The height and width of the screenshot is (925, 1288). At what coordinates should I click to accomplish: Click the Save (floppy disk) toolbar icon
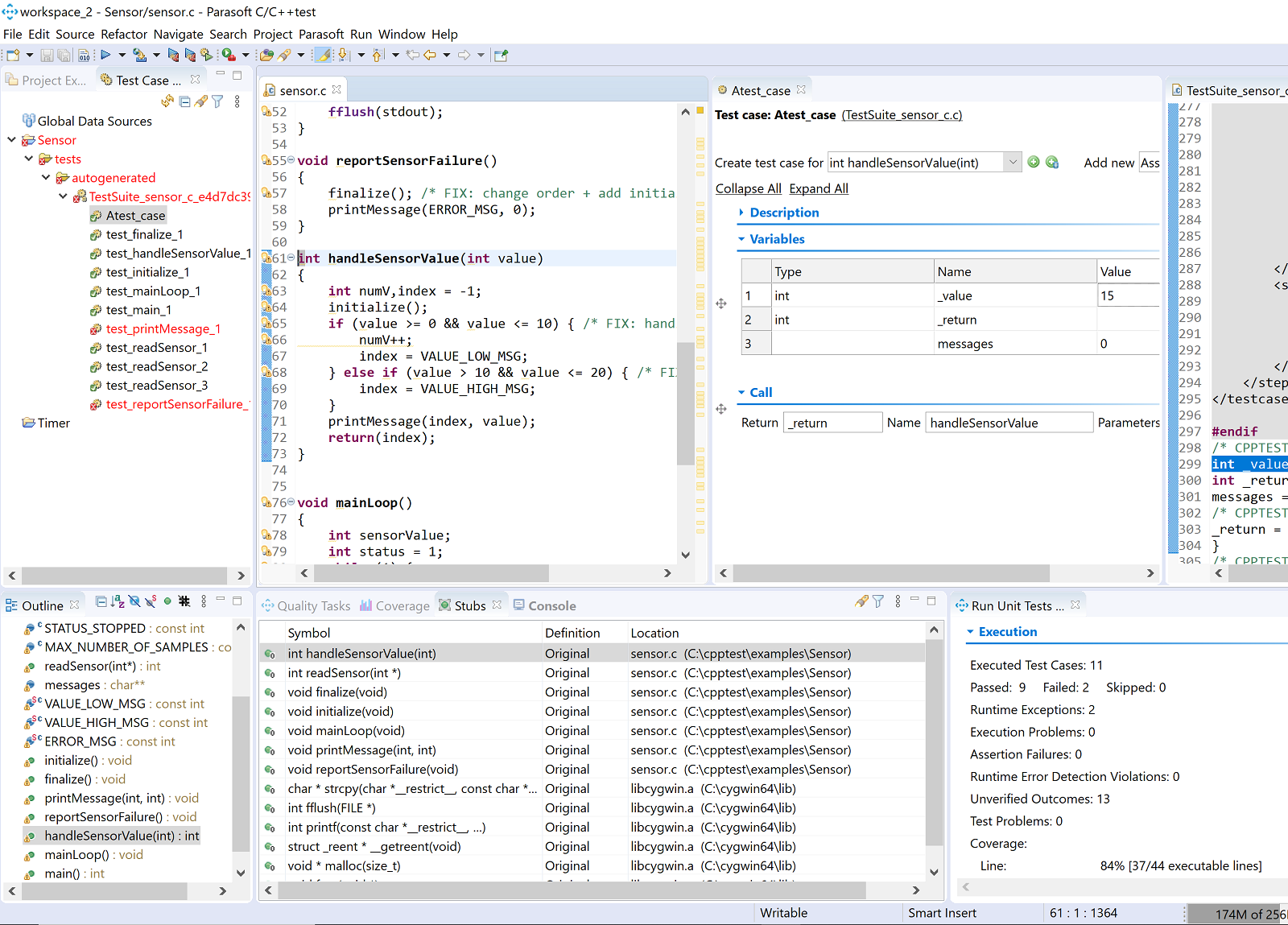click(47, 56)
